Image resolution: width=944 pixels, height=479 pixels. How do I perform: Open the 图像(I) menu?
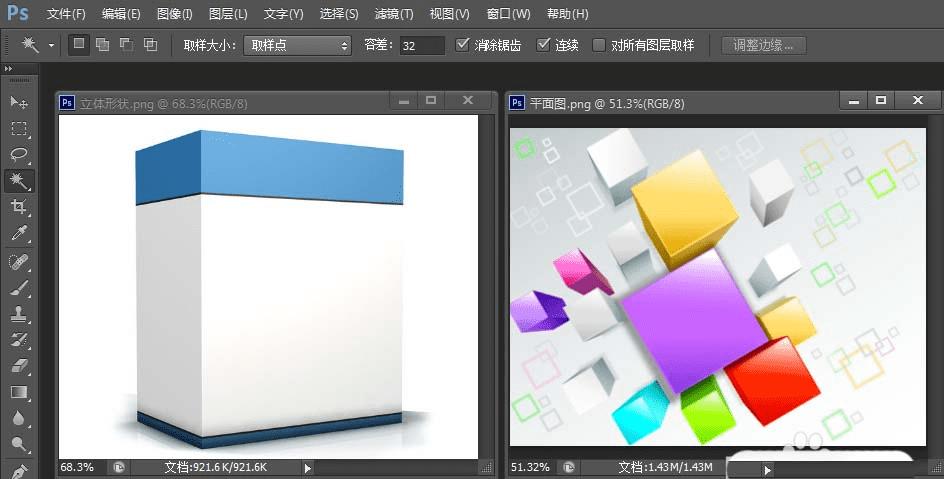pyautogui.click(x=175, y=13)
